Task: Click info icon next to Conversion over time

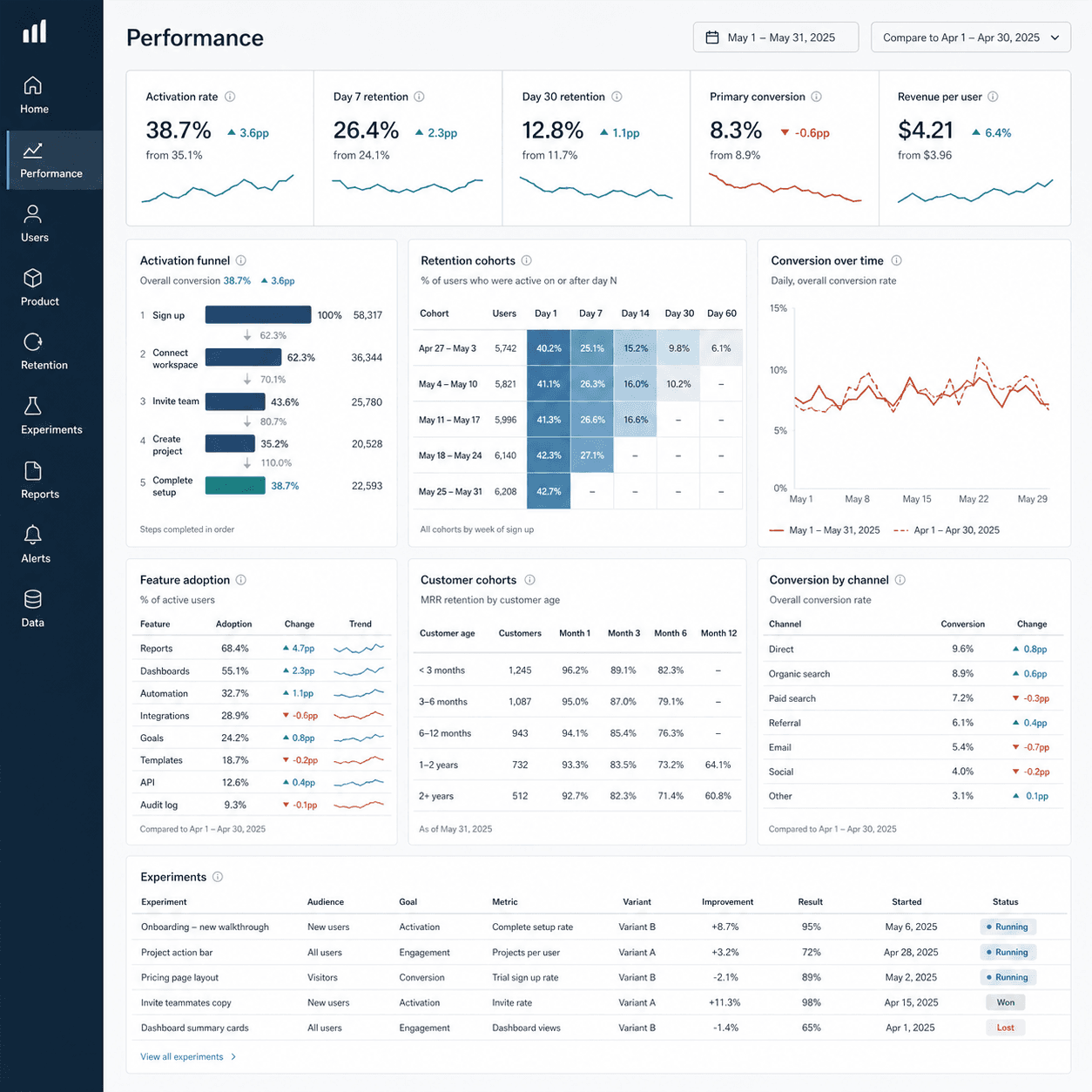Action: point(896,260)
